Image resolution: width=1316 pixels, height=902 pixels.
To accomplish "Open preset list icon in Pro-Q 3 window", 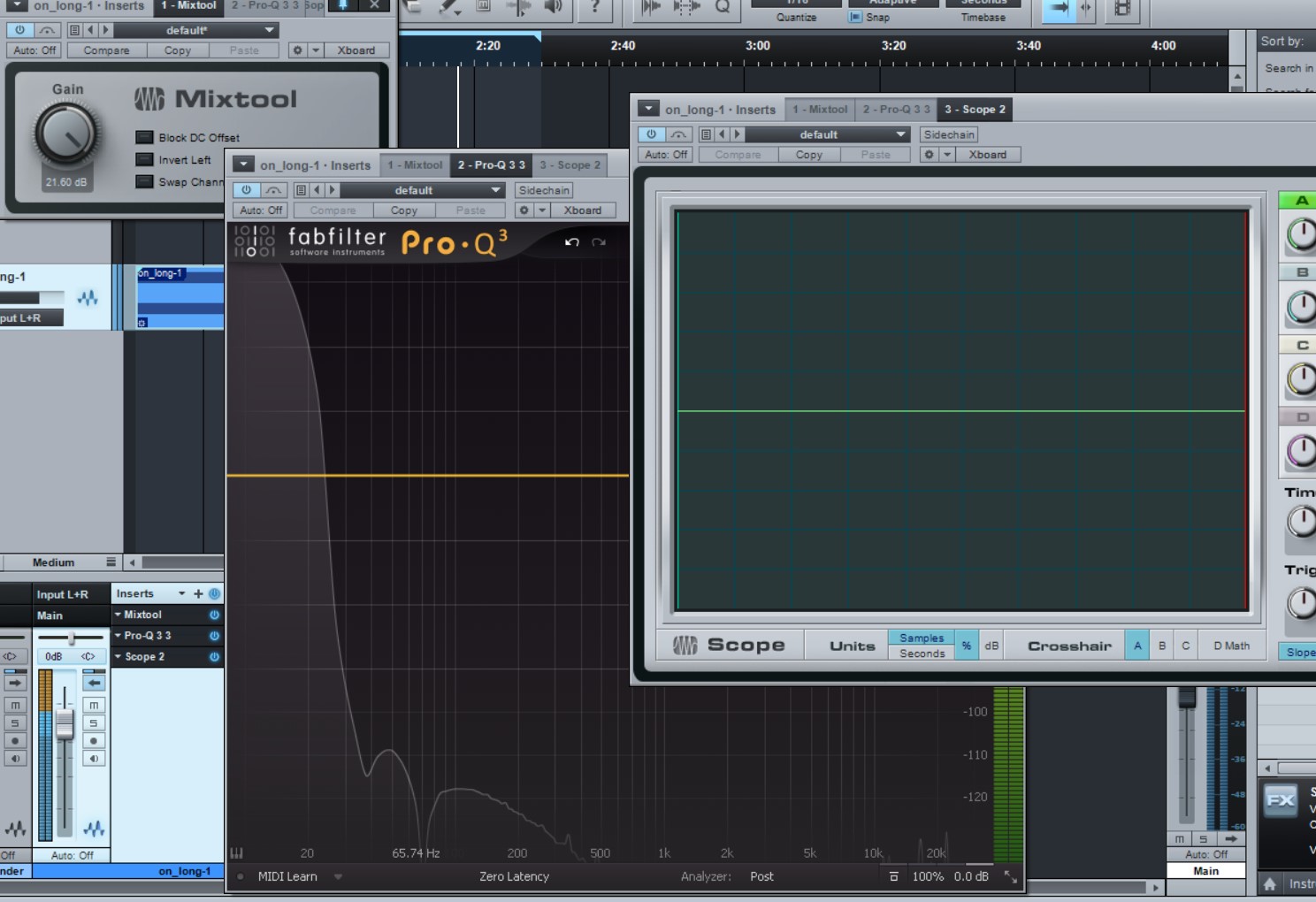I will point(302,190).
